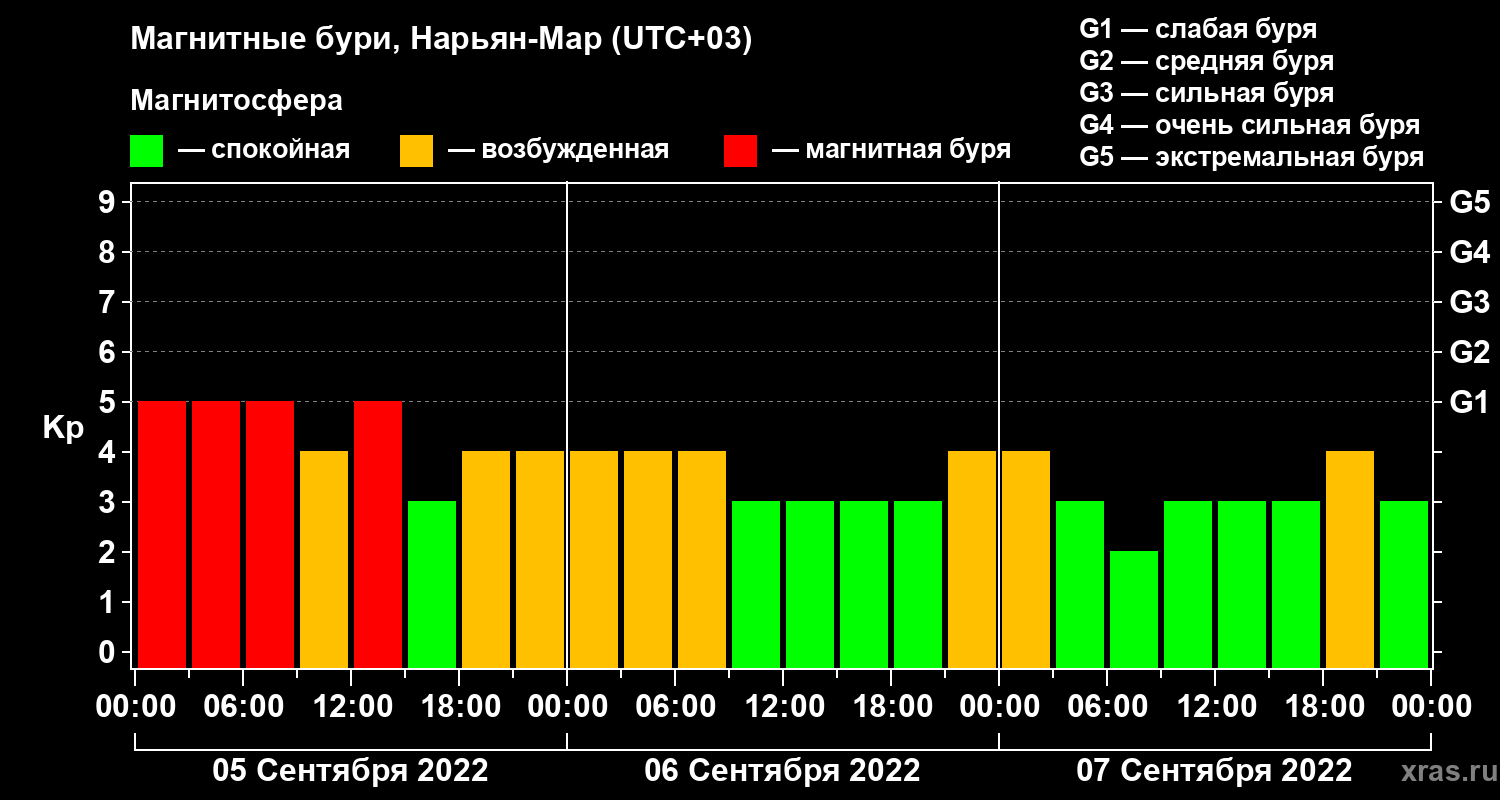Click the green 09:00–12:00 bar on 06 Сентября
The width and height of the screenshot is (1500, 800).
(756, 584)
